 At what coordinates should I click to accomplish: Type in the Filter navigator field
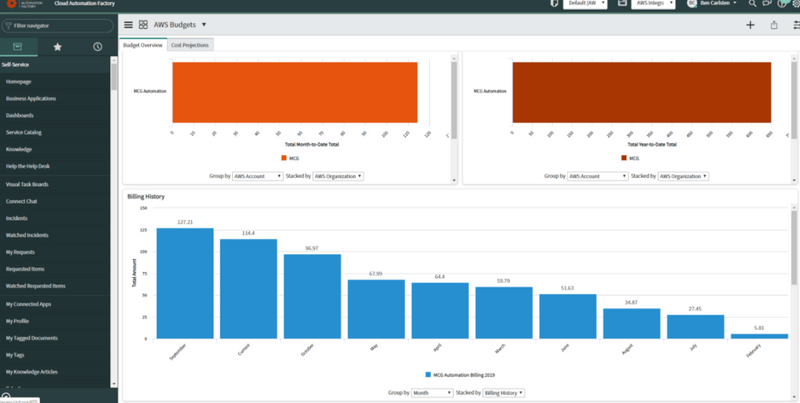[60, 24]
